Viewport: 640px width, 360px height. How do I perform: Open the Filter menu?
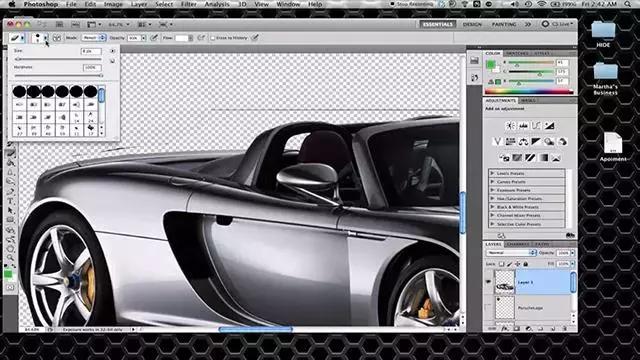pos(189,4)
